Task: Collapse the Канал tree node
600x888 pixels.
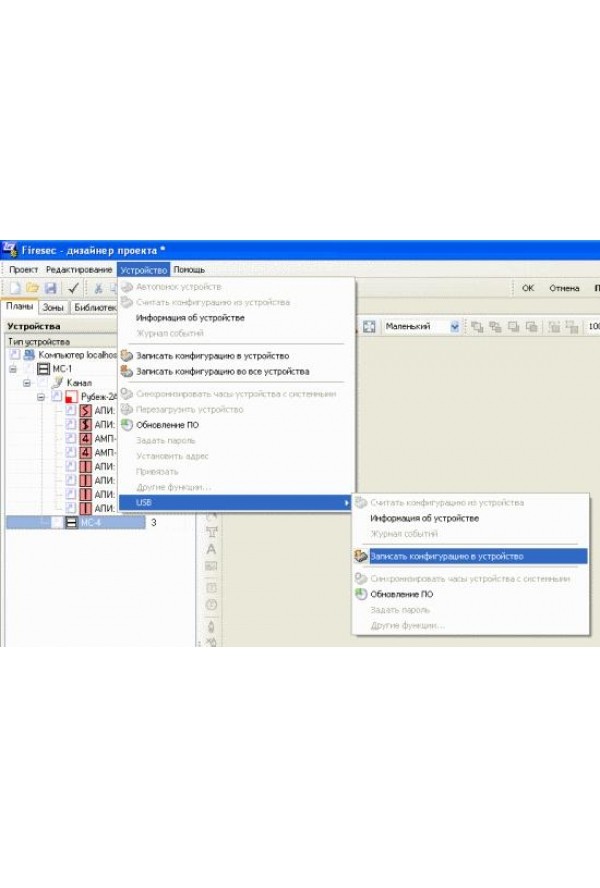Action: [x=27, y=382]
